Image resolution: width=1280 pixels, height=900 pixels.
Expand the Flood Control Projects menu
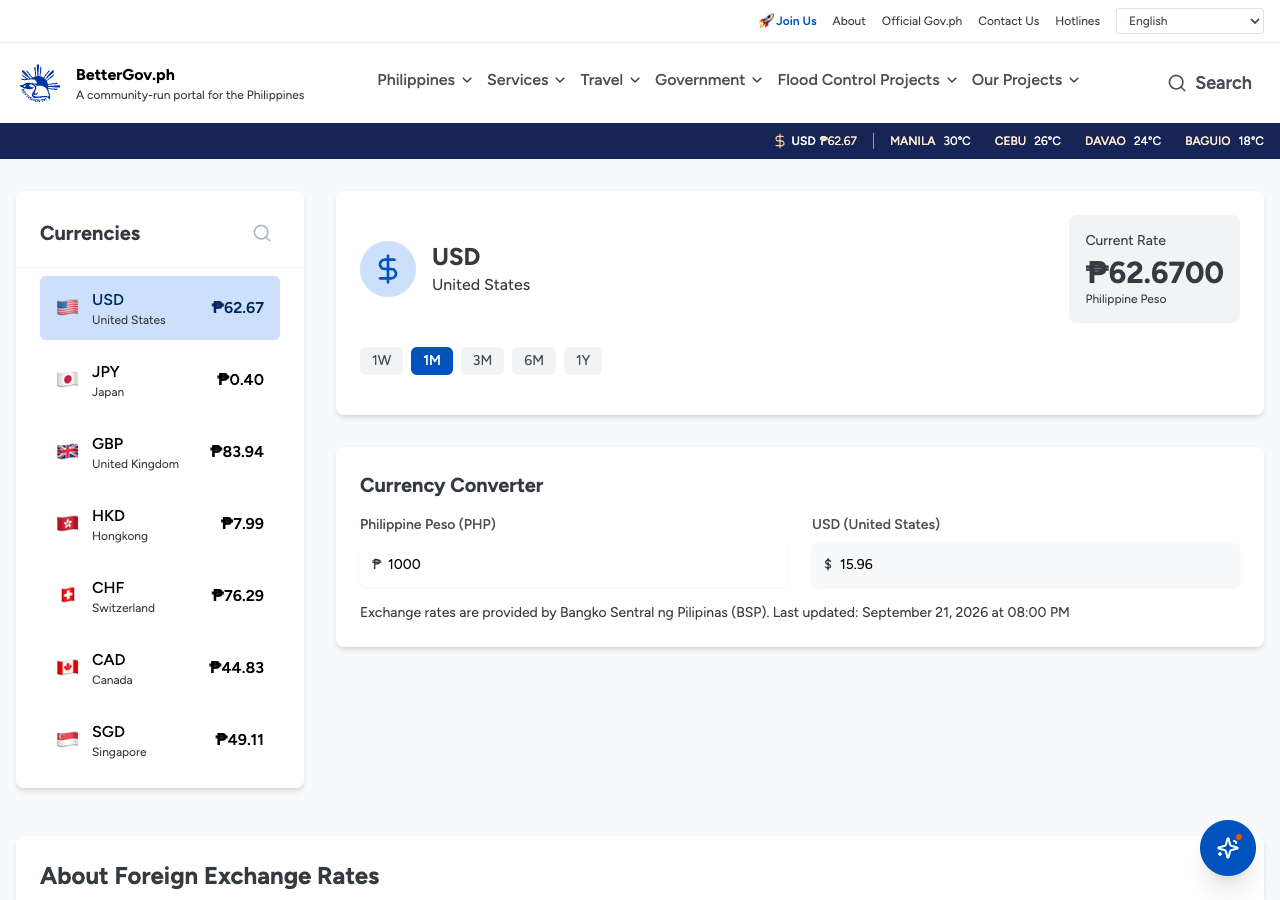pyautogui.click(x=867, y=80)
